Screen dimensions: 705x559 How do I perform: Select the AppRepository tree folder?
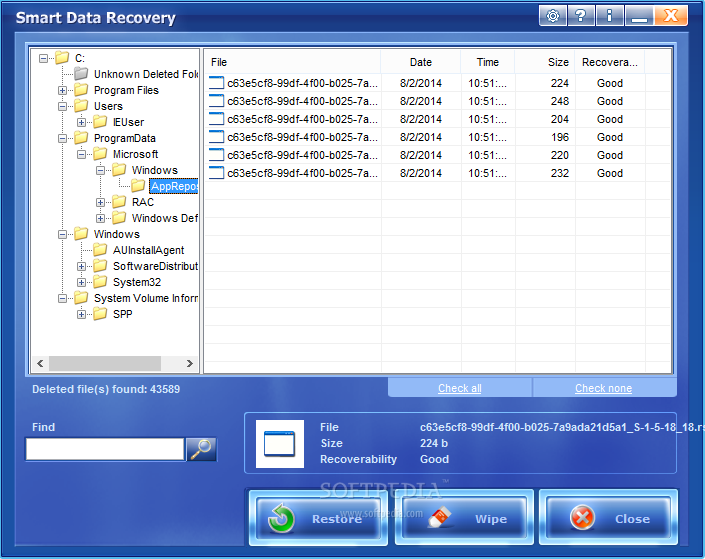tap(174, 186)
